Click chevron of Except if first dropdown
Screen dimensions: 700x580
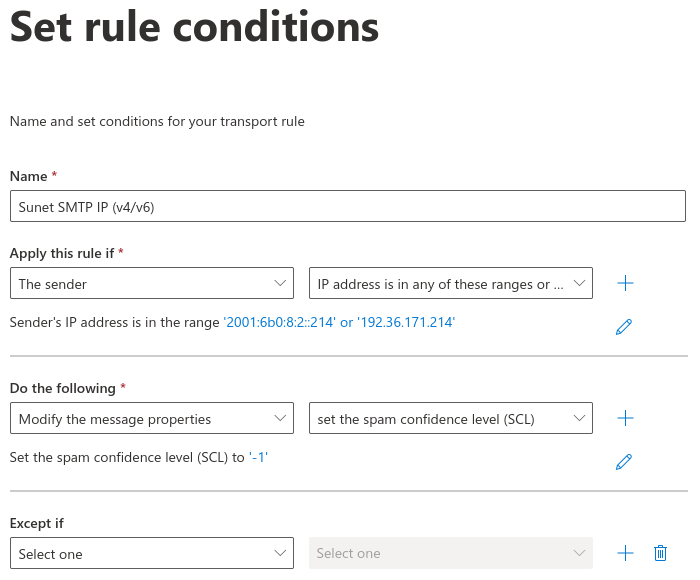pyautogui.click(x=280, y=553)
